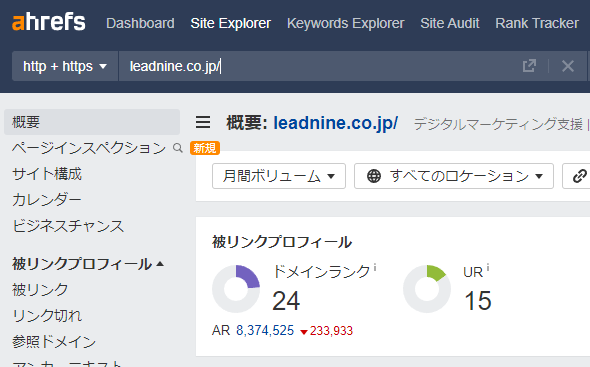Open the 月間ボリューム dropdown

click(x=279, y=176)
